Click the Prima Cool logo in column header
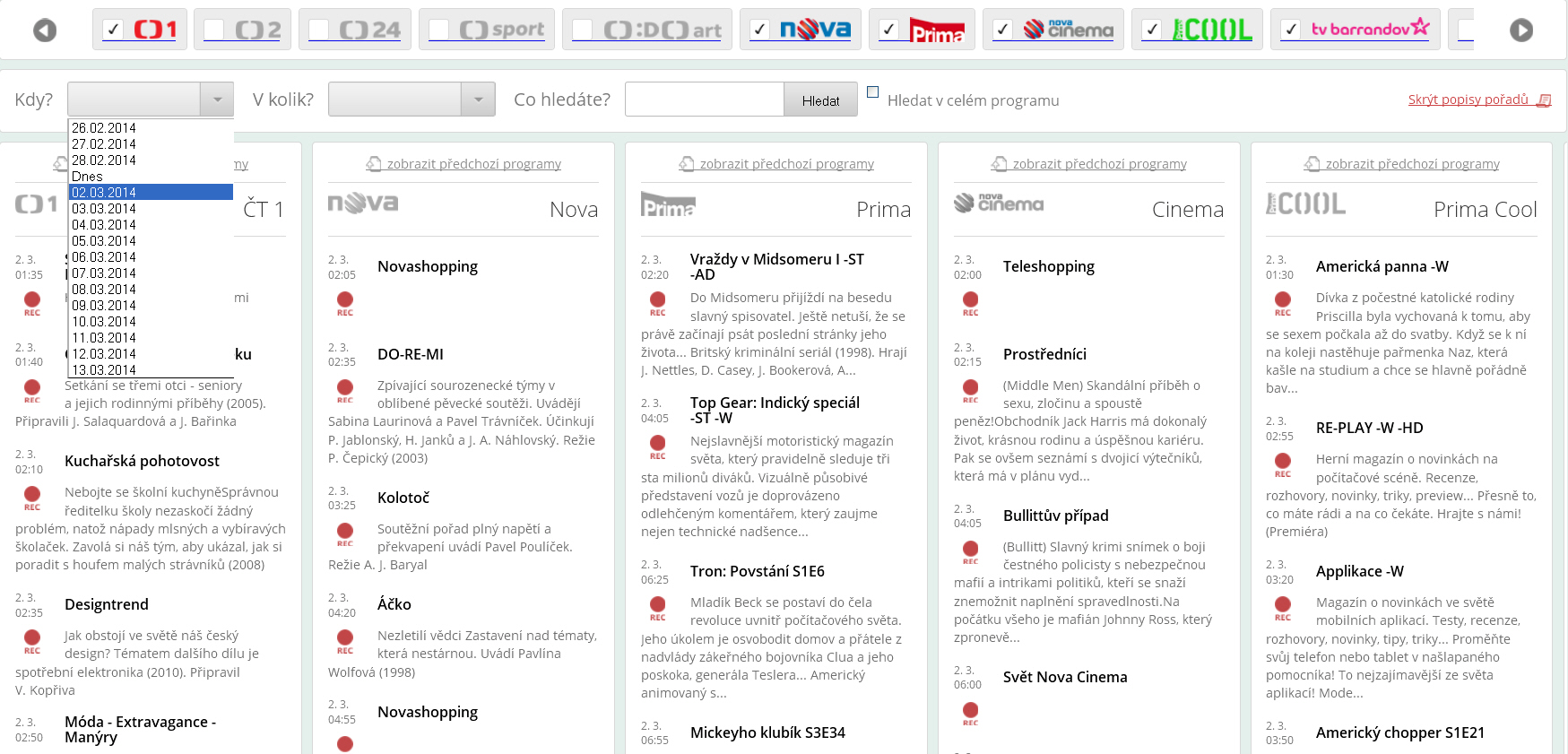The image size is (1568, 754). (x=1305, y=204)
